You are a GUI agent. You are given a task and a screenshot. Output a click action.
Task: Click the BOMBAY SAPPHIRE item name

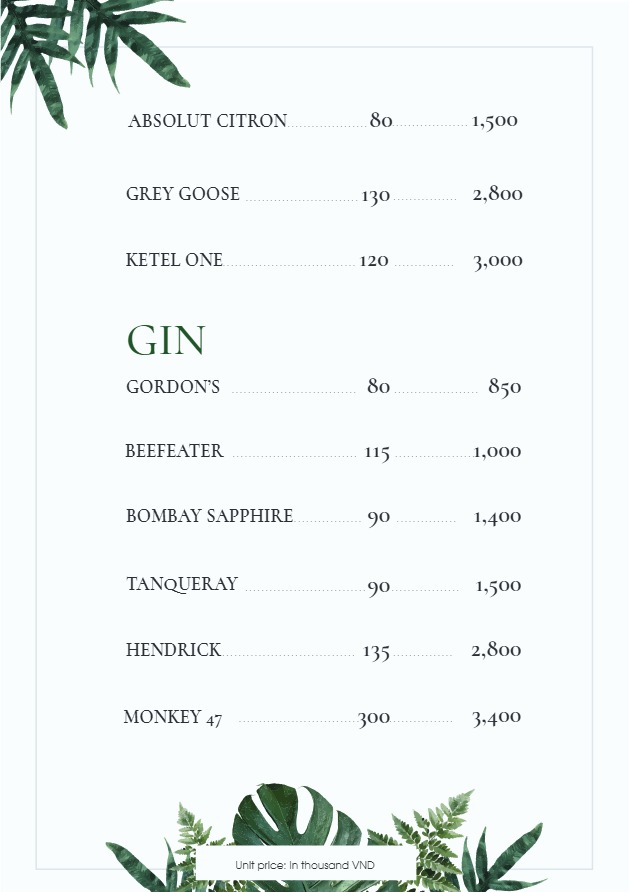point(209,516)
